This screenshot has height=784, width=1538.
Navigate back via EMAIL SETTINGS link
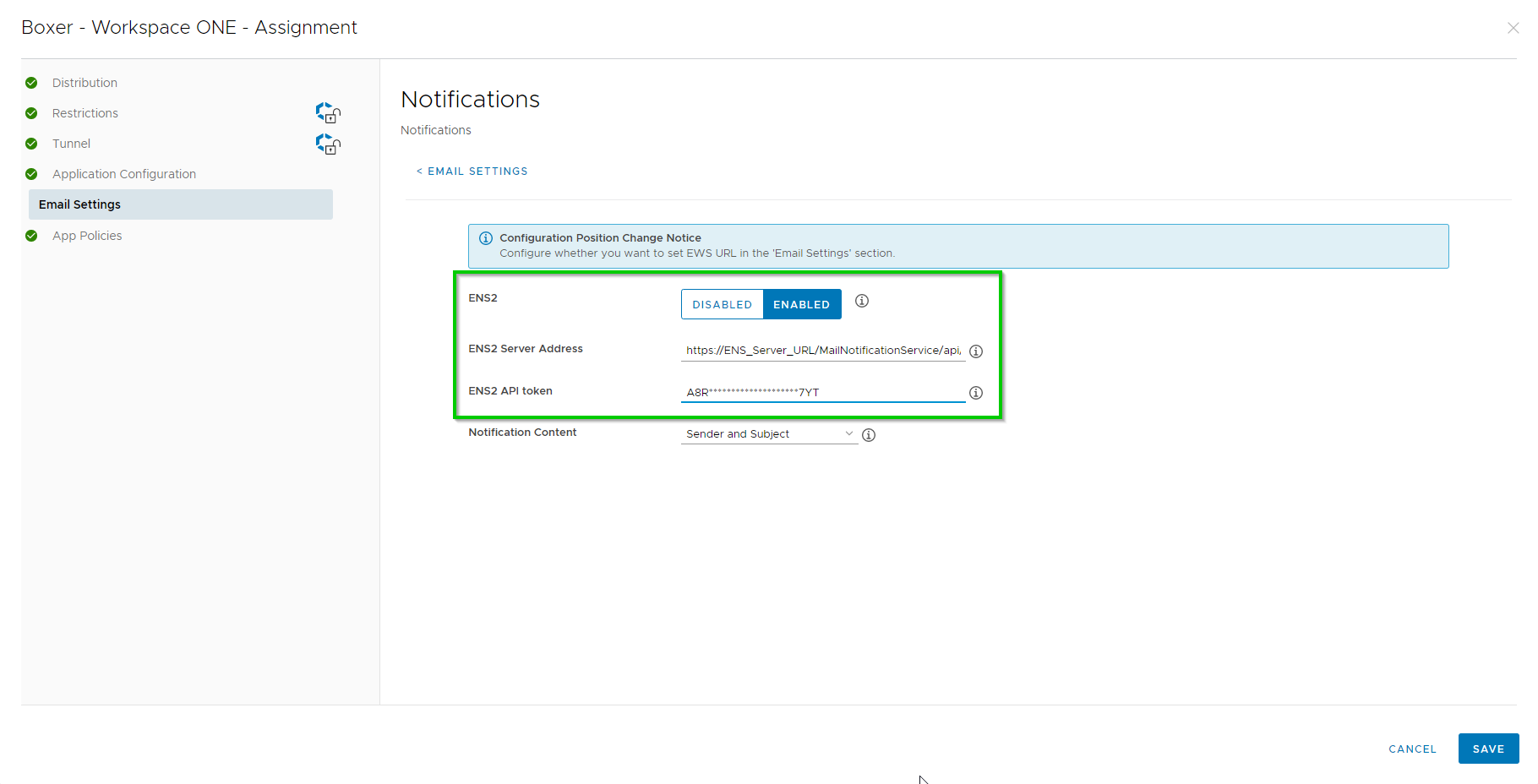pos(472,171)
